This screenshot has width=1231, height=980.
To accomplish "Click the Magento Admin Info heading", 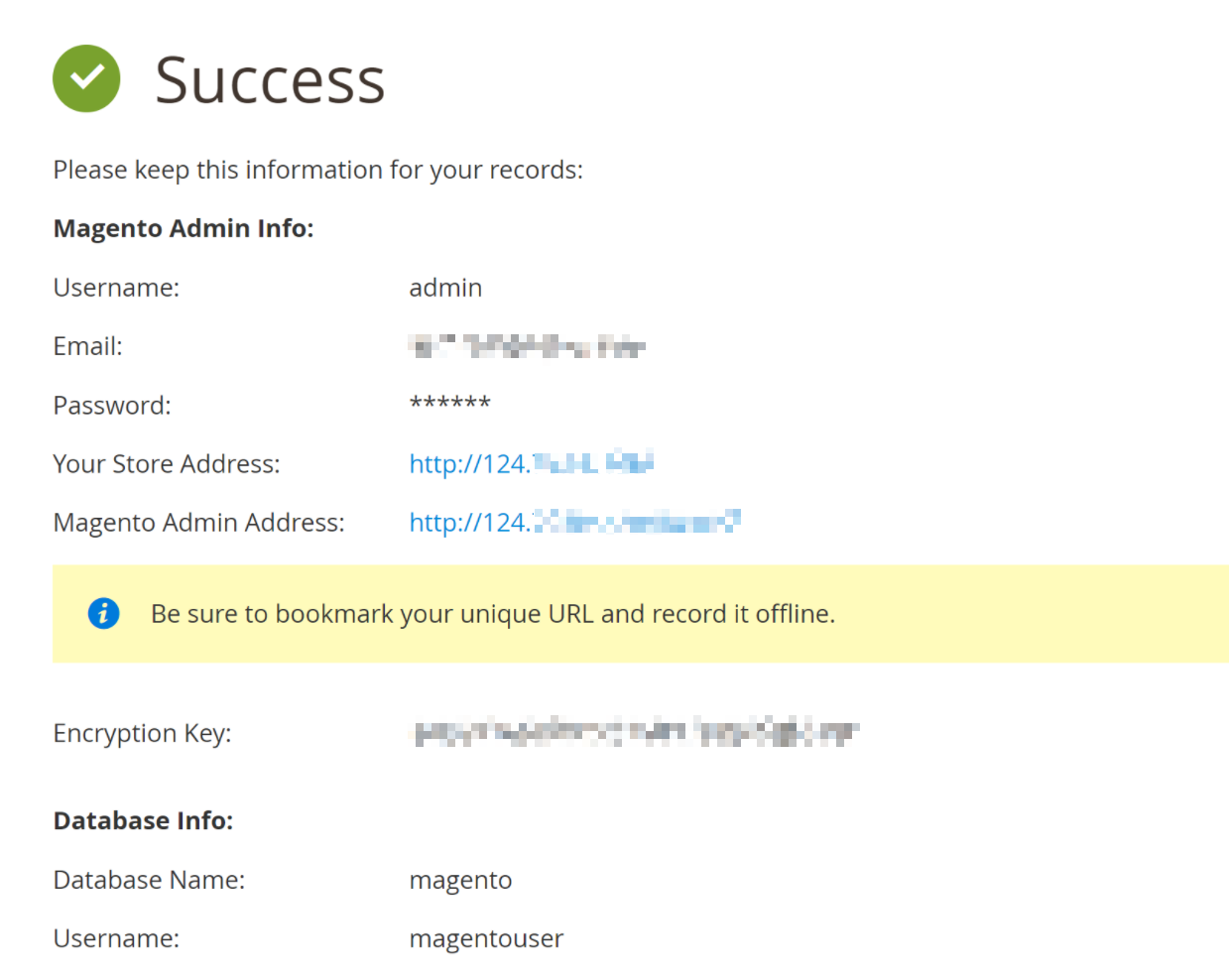I will [184, 228].
